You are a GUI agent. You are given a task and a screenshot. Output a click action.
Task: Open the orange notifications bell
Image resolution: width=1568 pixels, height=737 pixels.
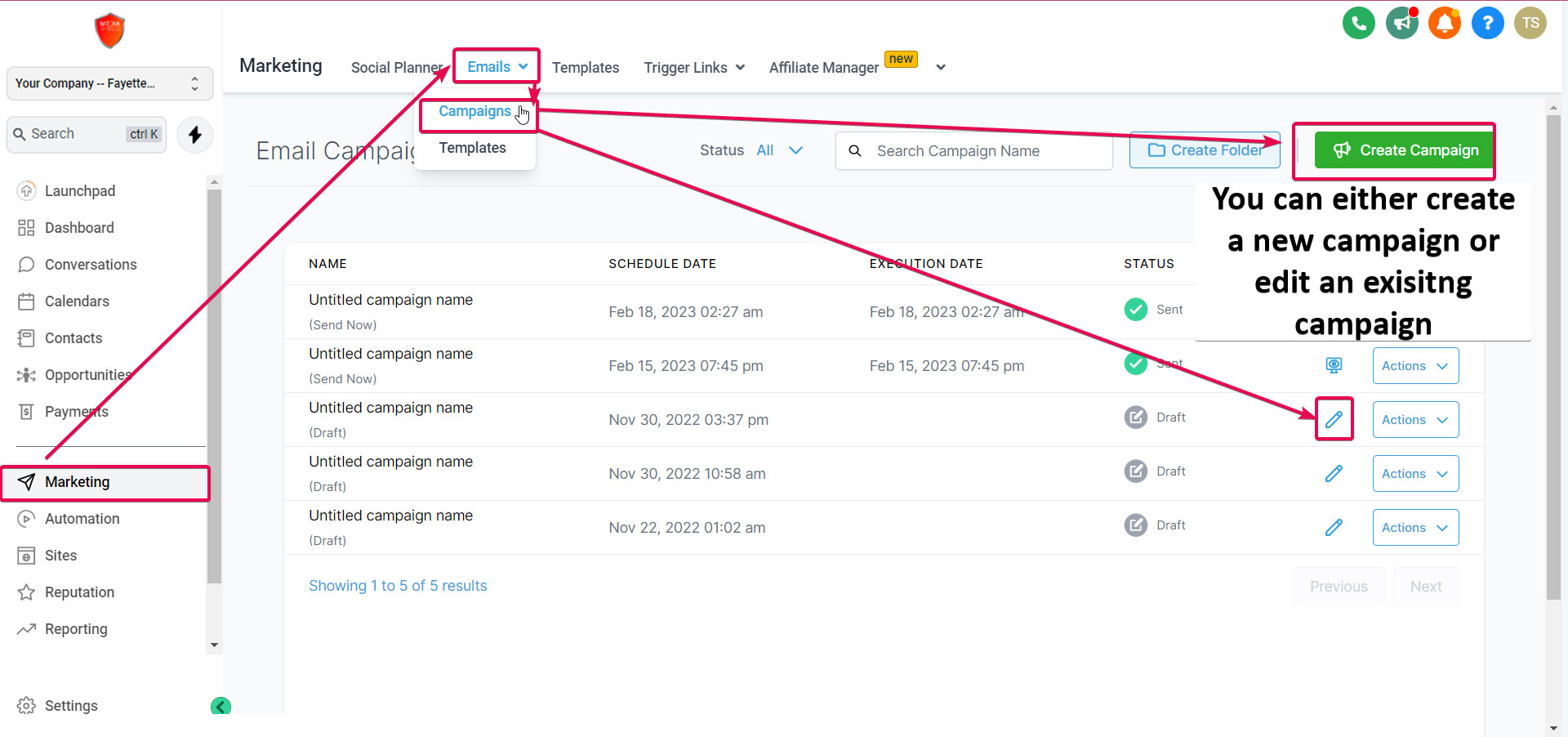[x=1445, y=23]
